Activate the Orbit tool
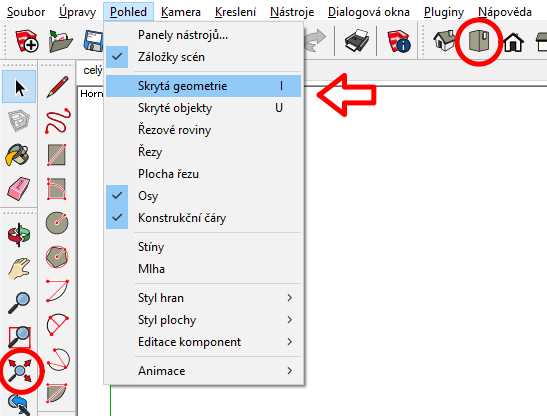547x416 pixels. pyautogui.click(x=19, y=234)
